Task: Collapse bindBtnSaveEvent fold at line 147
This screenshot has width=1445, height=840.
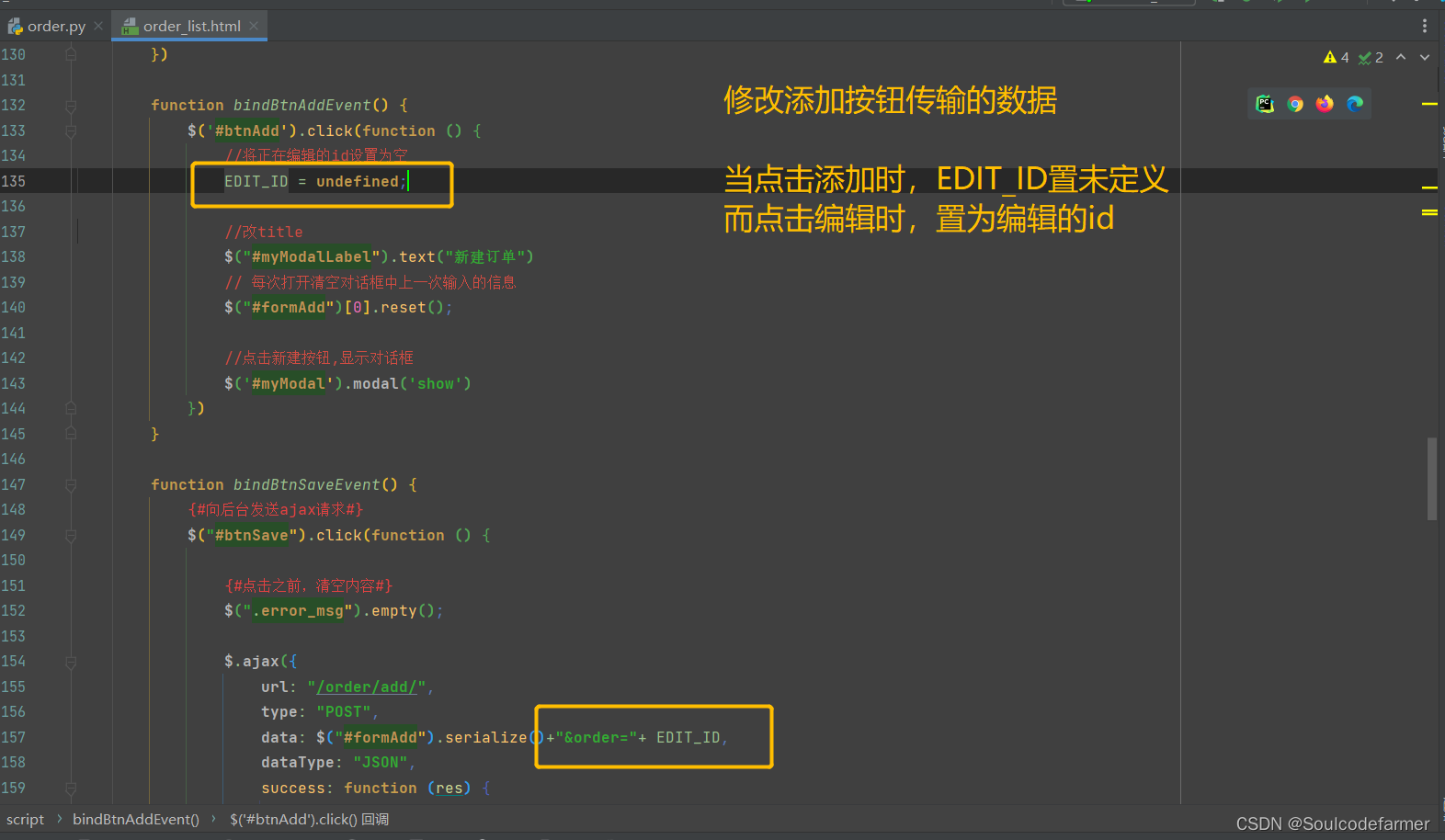Action: (x=71, y=484)
